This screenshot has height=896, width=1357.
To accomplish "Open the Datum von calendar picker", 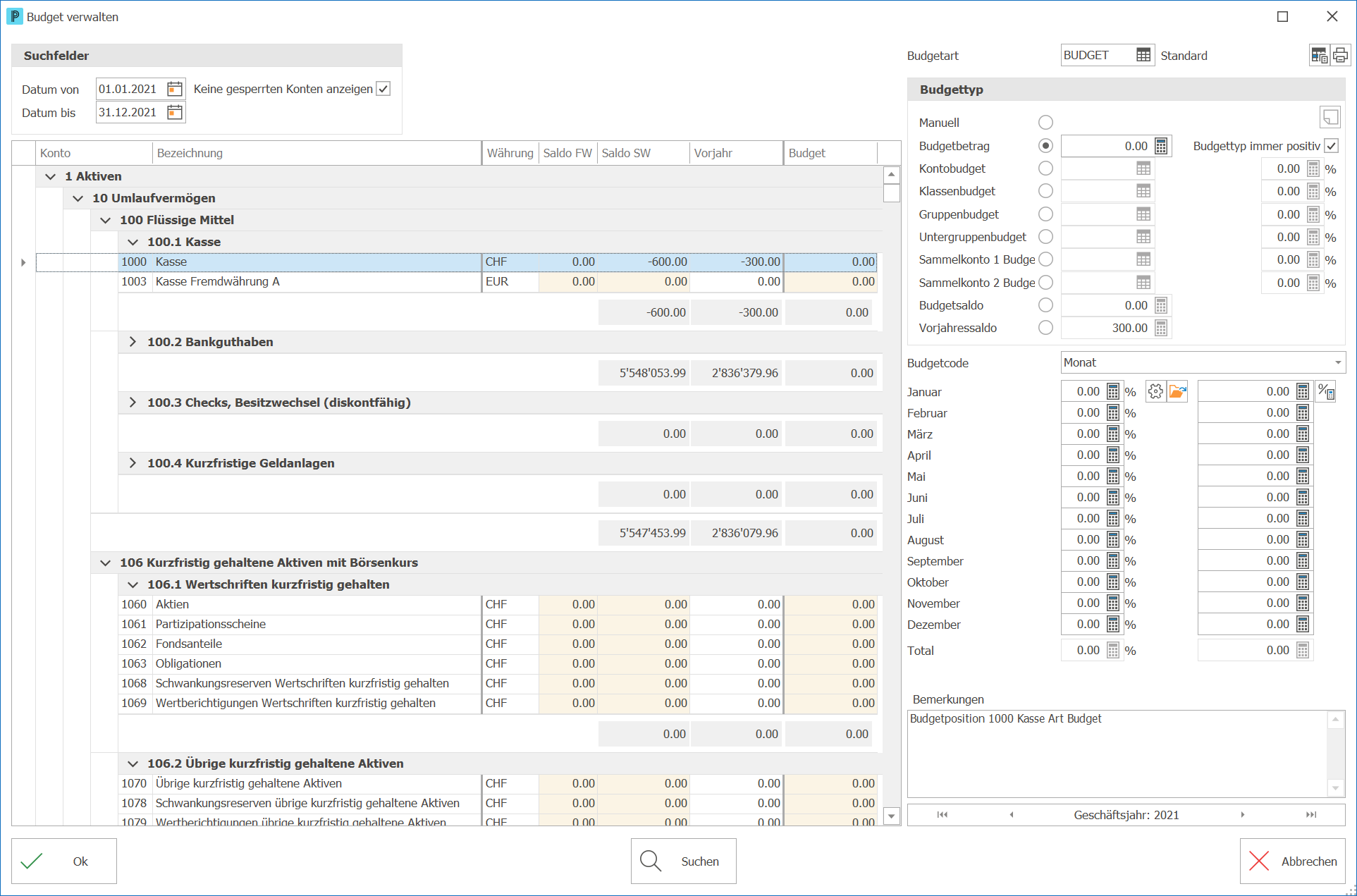I will pos(175,89).
